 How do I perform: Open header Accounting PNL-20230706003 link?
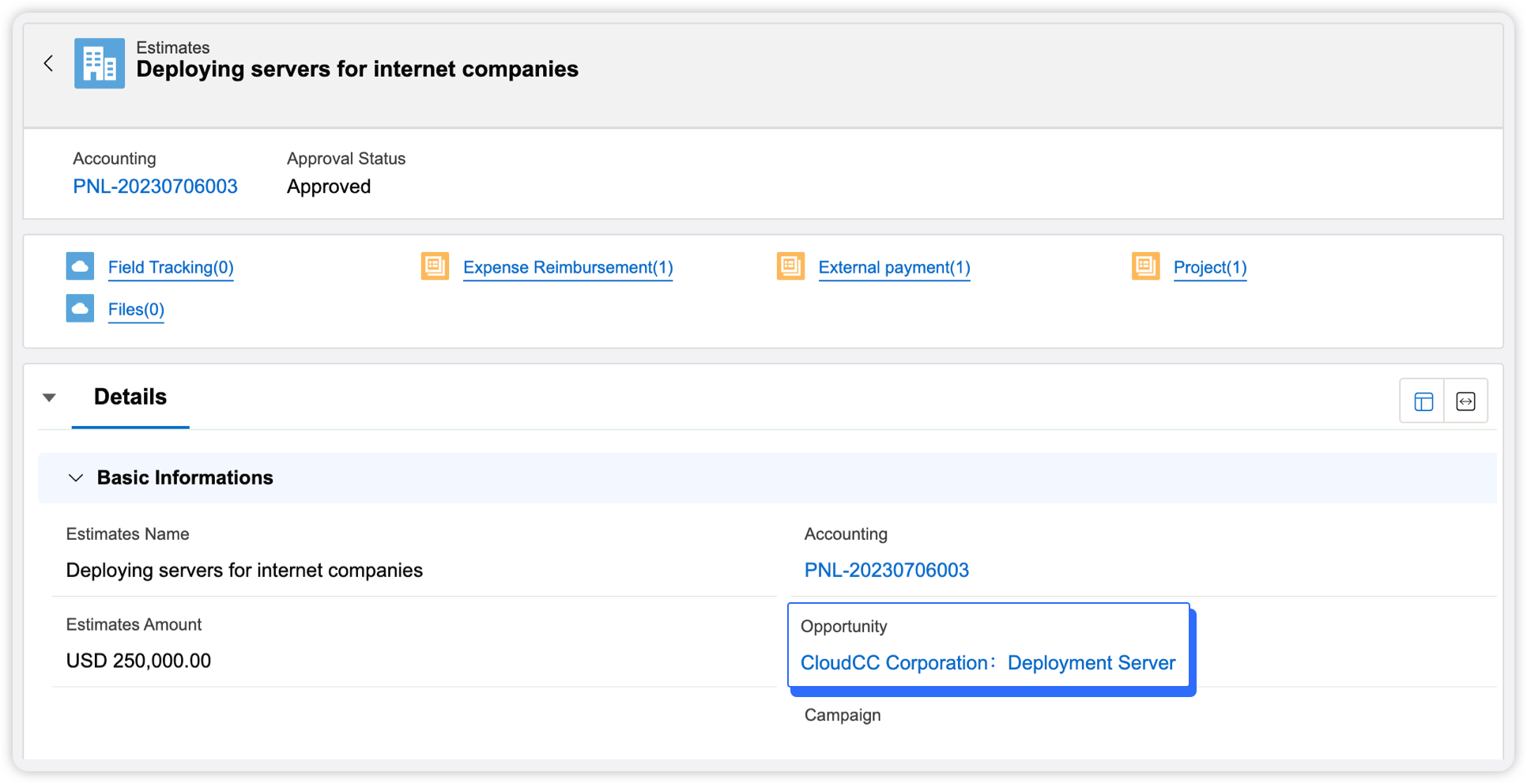pos(155,187)
